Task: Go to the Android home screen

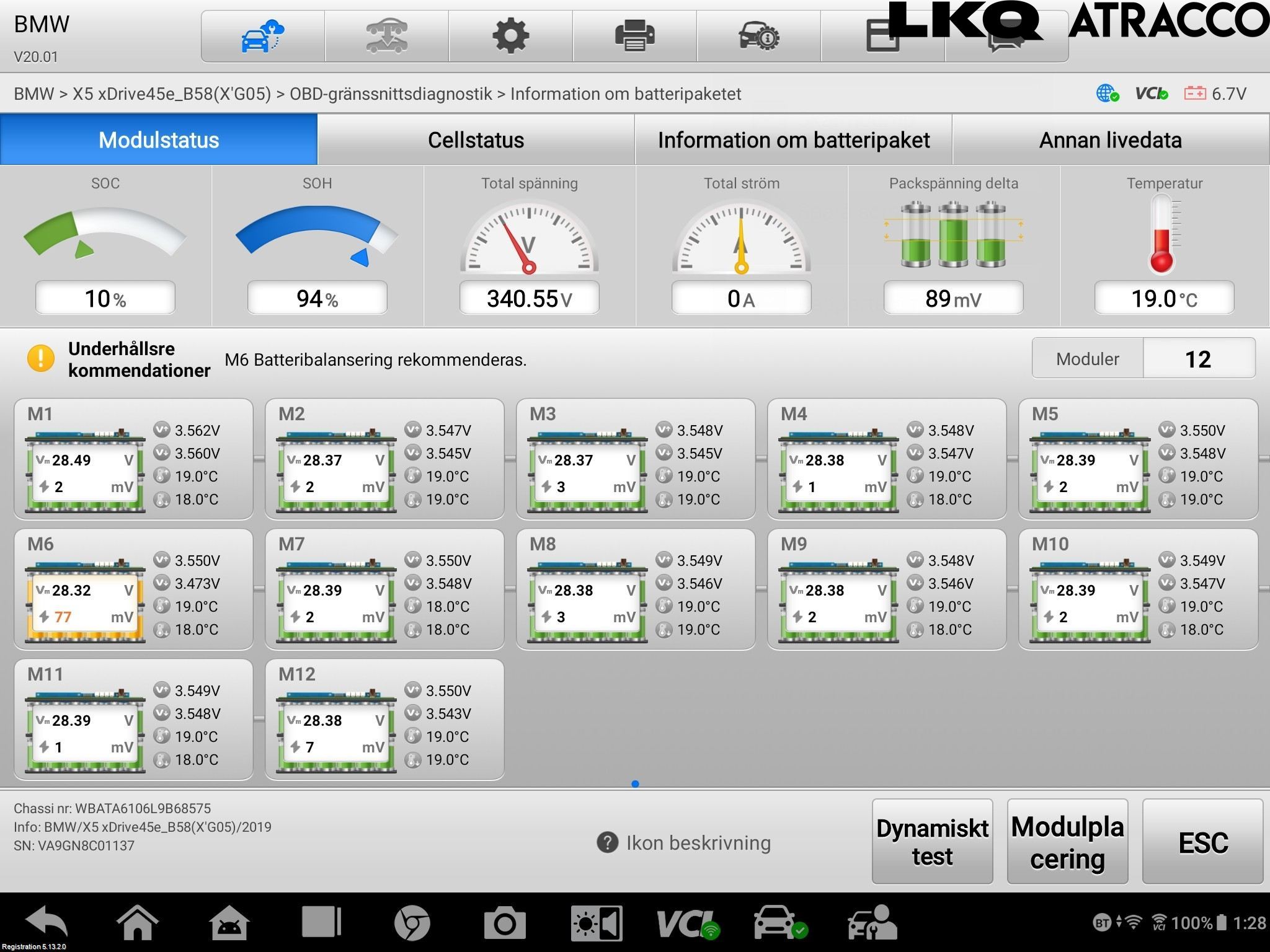Action: tap(137, 922)
